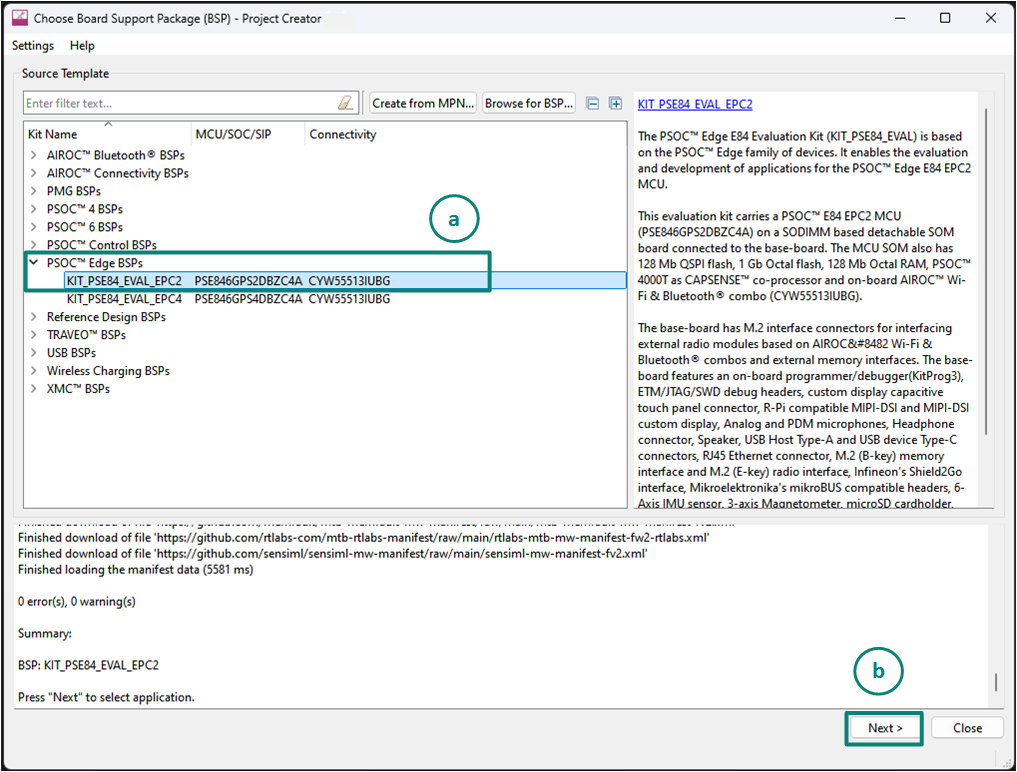
Task: Focus the filter text input field
Action: (x=180, y=103)
